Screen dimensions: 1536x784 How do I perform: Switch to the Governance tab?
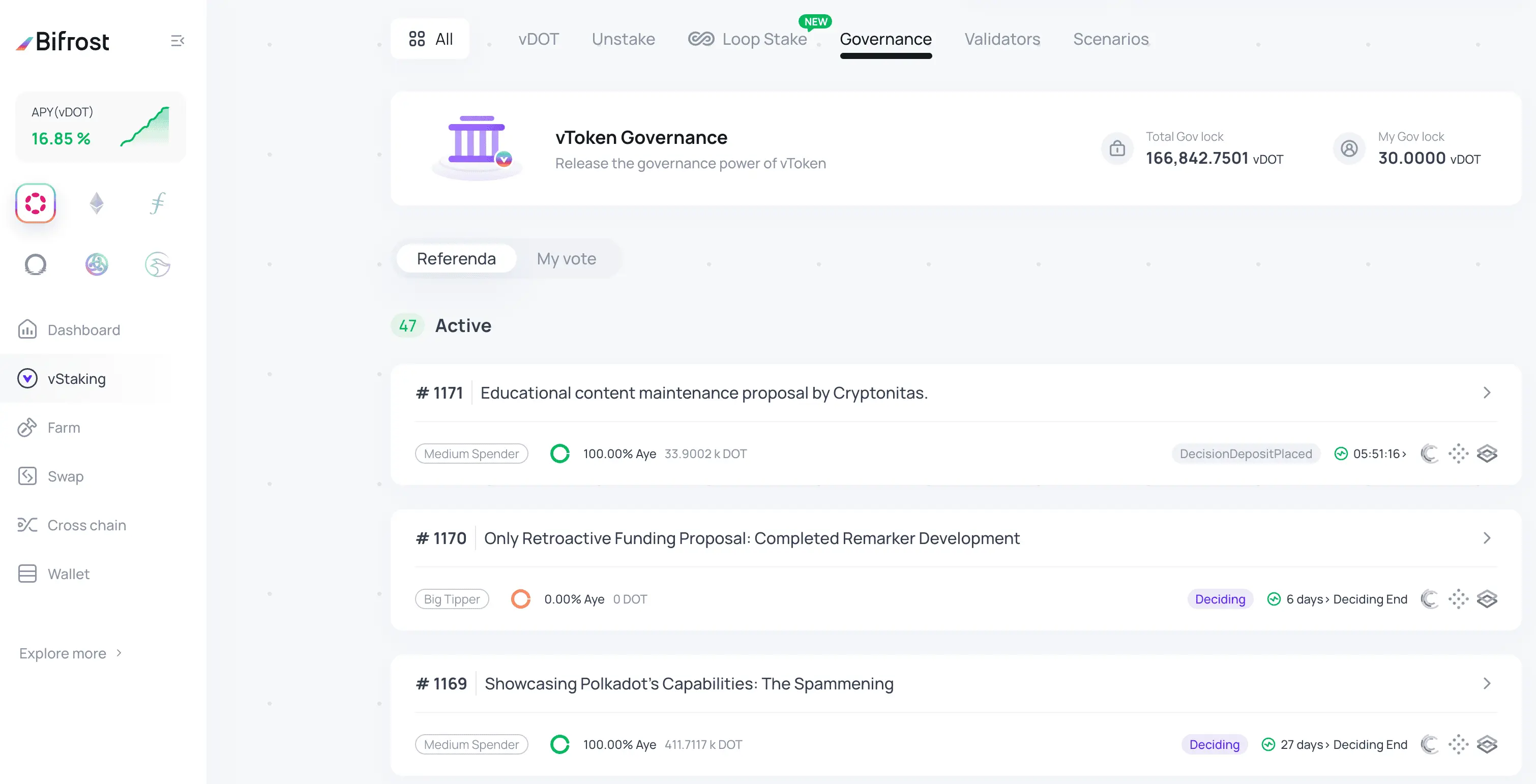click(885, 39)
